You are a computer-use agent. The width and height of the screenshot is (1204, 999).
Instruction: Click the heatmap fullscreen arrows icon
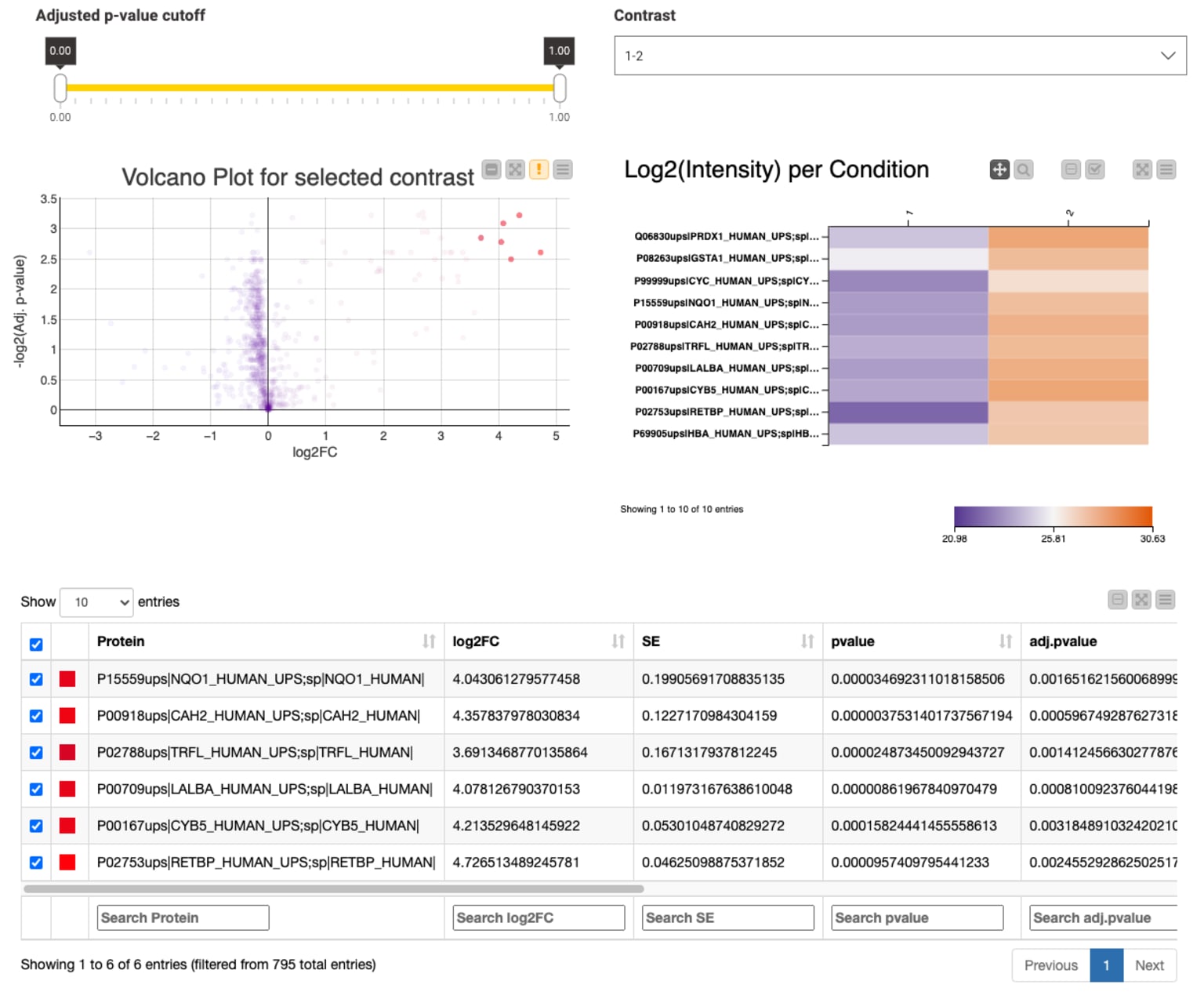point(1143,169)
